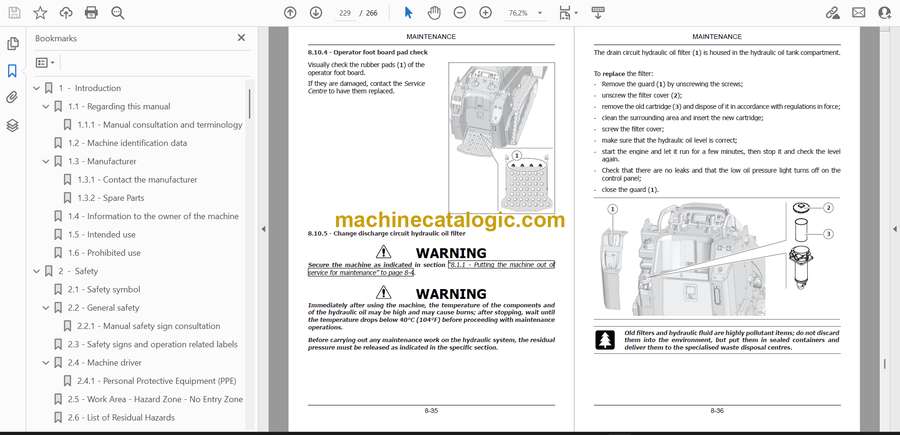The width and height of the screenshot is (900, 435).
Task: Collapse the '2.2 - General safety' bookmark
Action: pyautogui.click(x=46, y=308)
